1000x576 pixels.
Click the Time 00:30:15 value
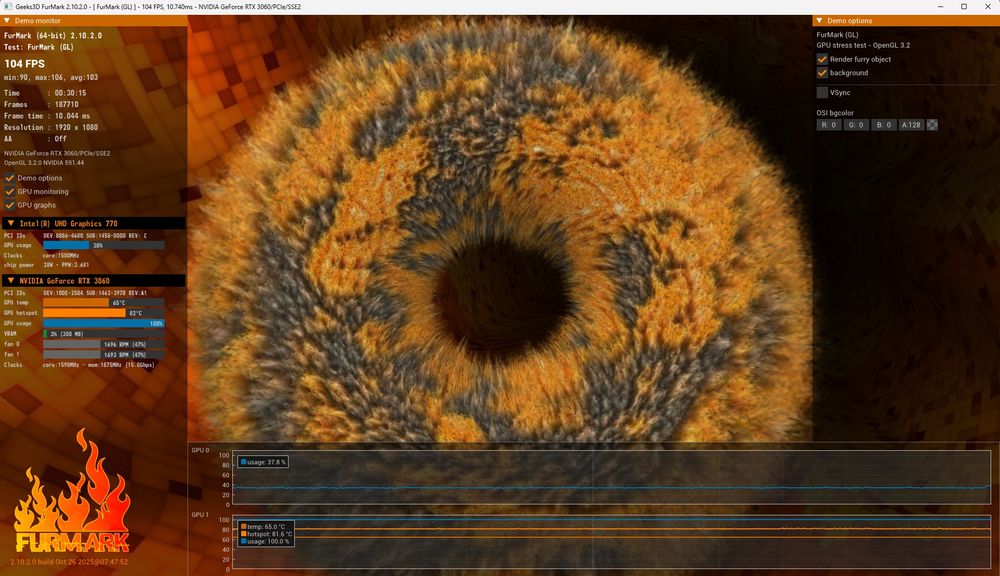[70, 93]
